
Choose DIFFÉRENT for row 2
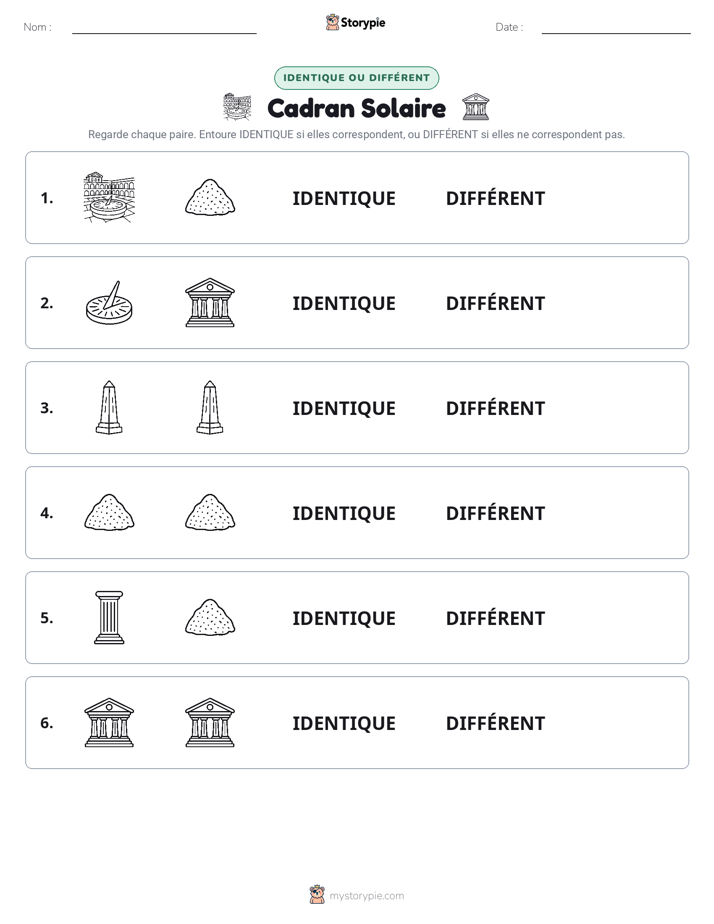[495, 303]
